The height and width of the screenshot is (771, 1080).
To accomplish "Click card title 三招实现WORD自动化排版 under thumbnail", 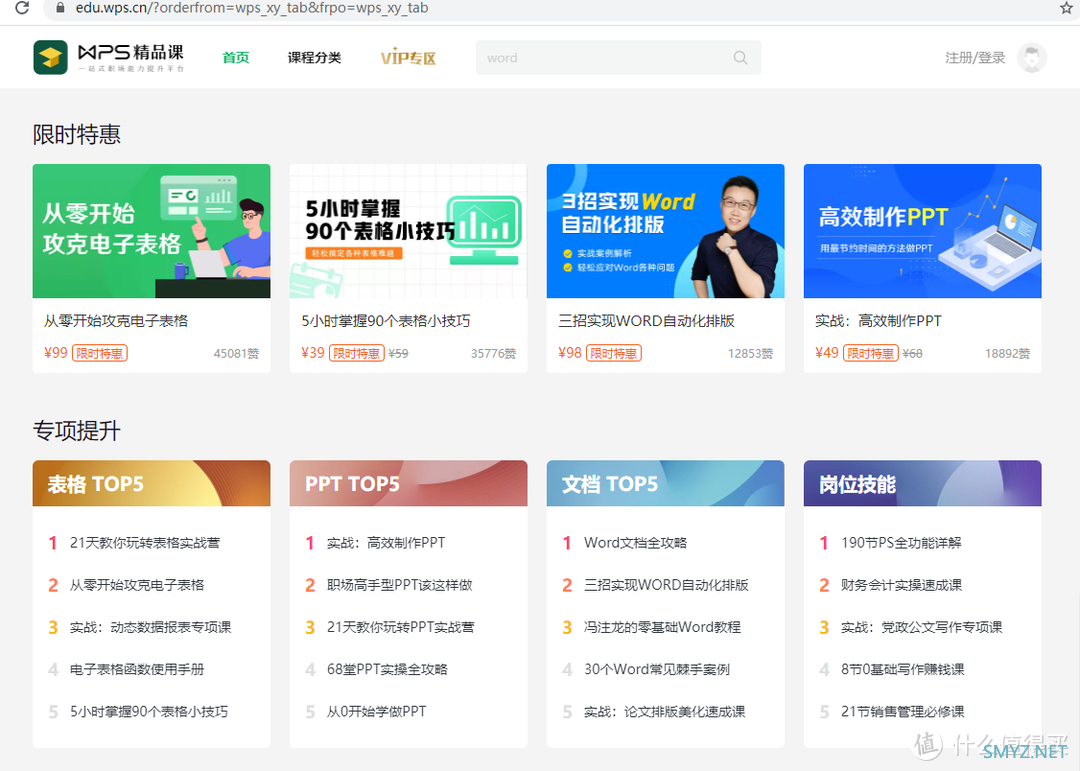I will (646, 321).
